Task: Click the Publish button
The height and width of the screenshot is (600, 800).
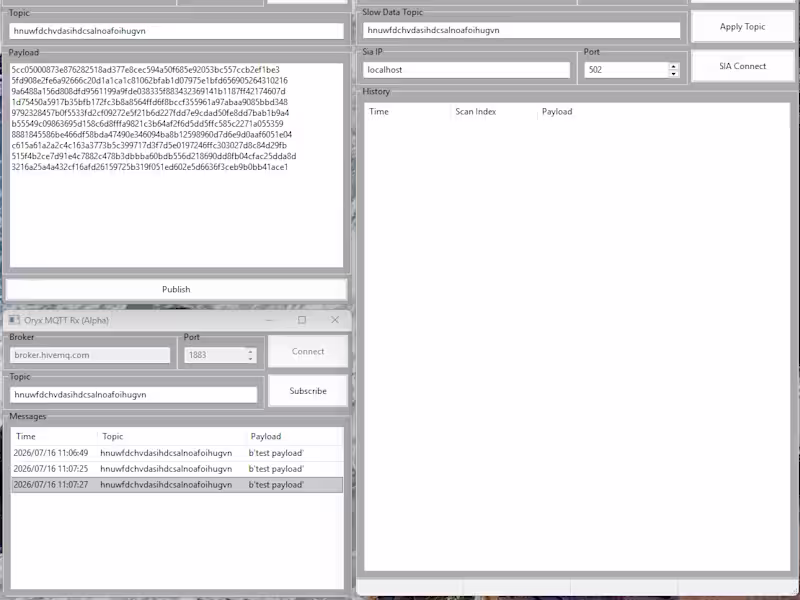Action: point(176,289)
